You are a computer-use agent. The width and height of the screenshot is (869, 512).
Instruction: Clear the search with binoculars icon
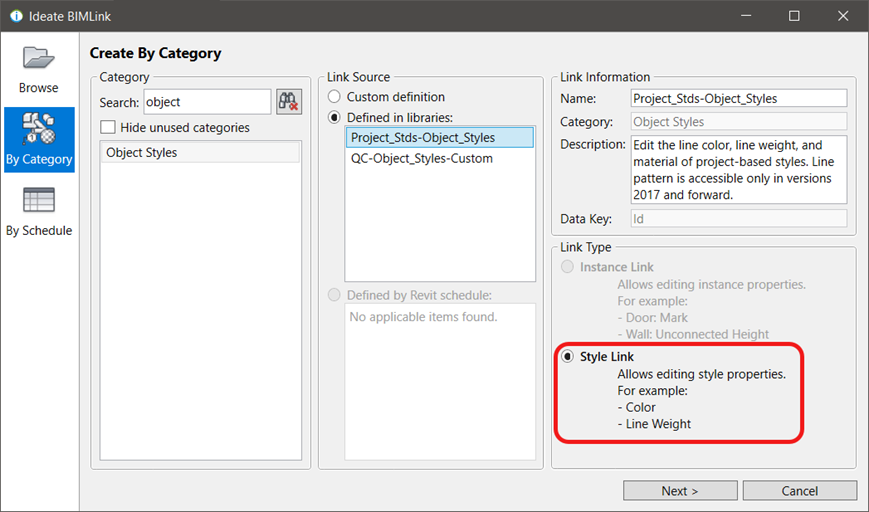point(289,102)
